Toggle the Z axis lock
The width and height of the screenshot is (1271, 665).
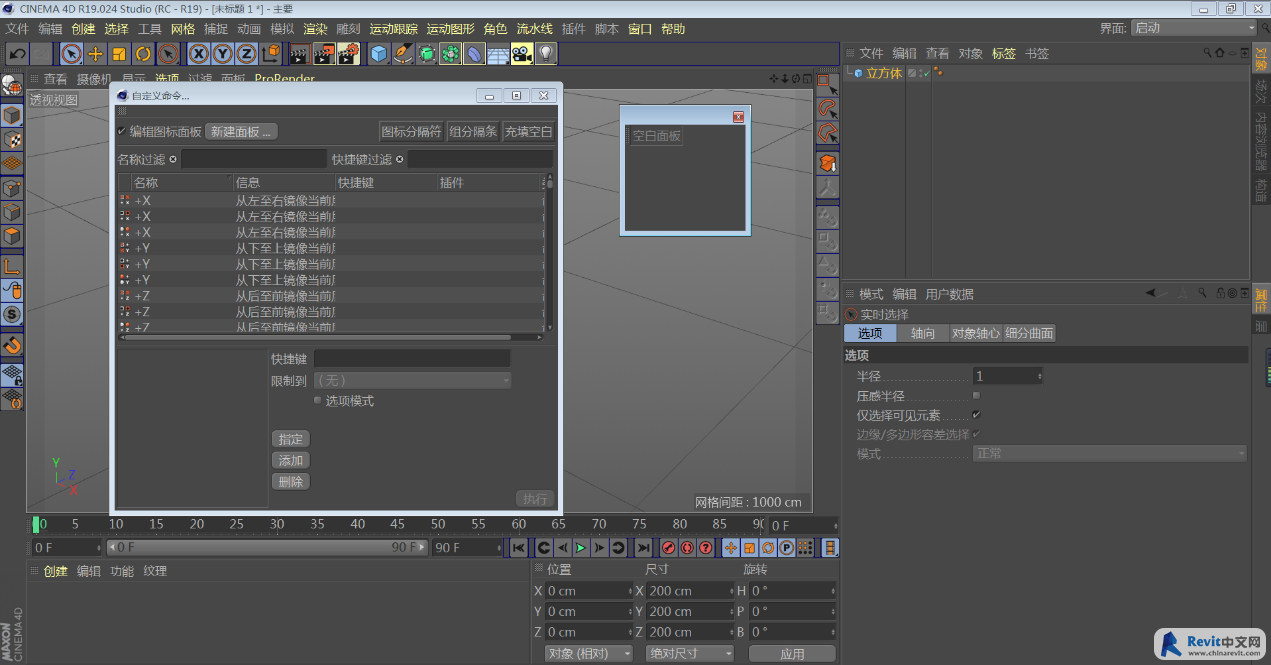[x=246, y=53]
